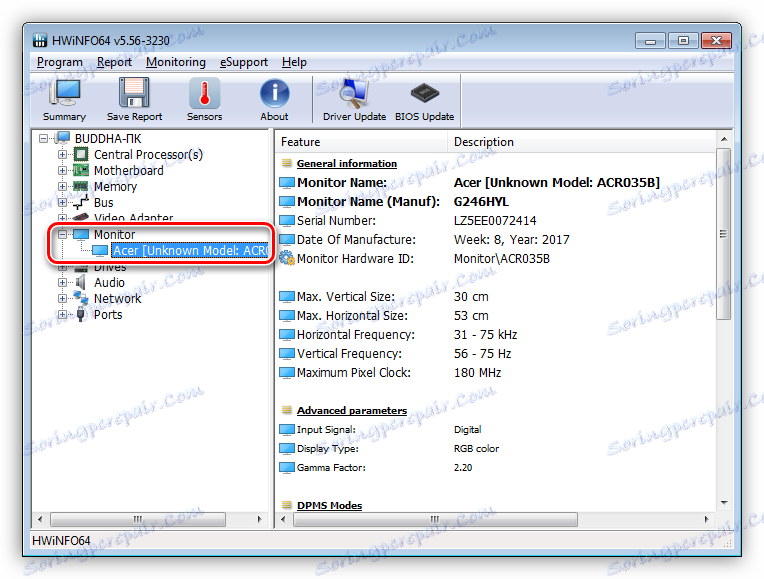Click the details pane horizontal scrollbar thumb

[x=435, y=520]
